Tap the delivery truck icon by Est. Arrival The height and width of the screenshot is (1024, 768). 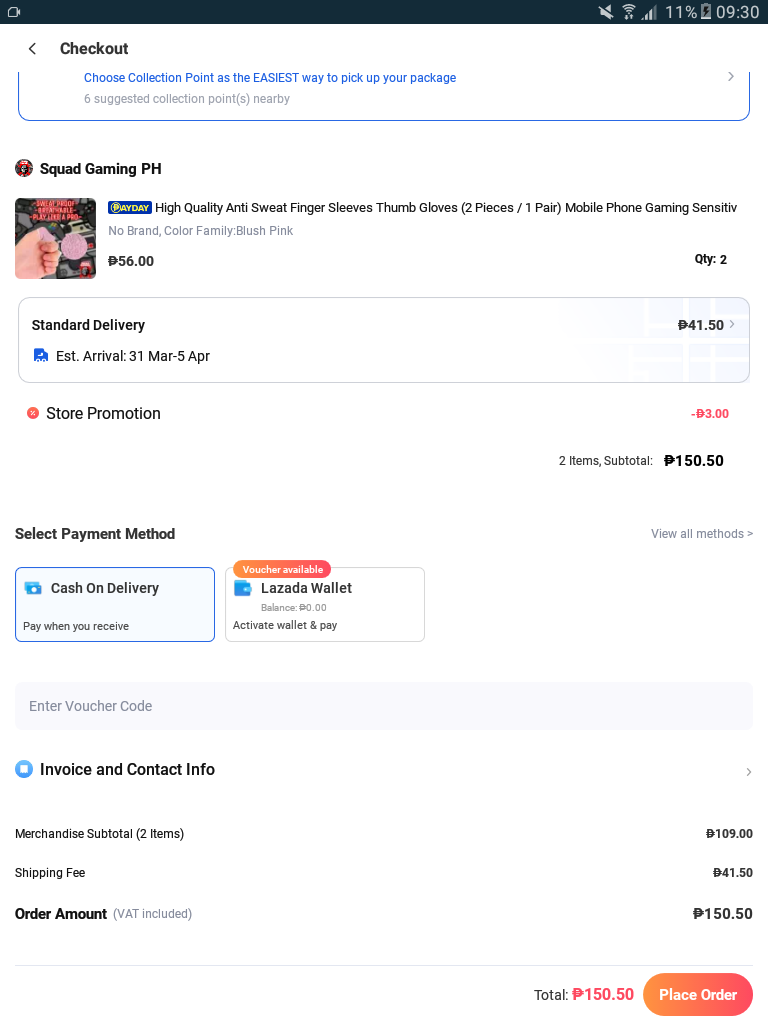pos(40,355)
